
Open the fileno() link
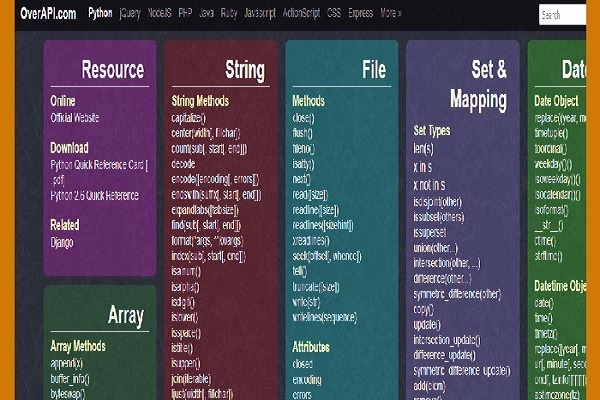[303, 149]
